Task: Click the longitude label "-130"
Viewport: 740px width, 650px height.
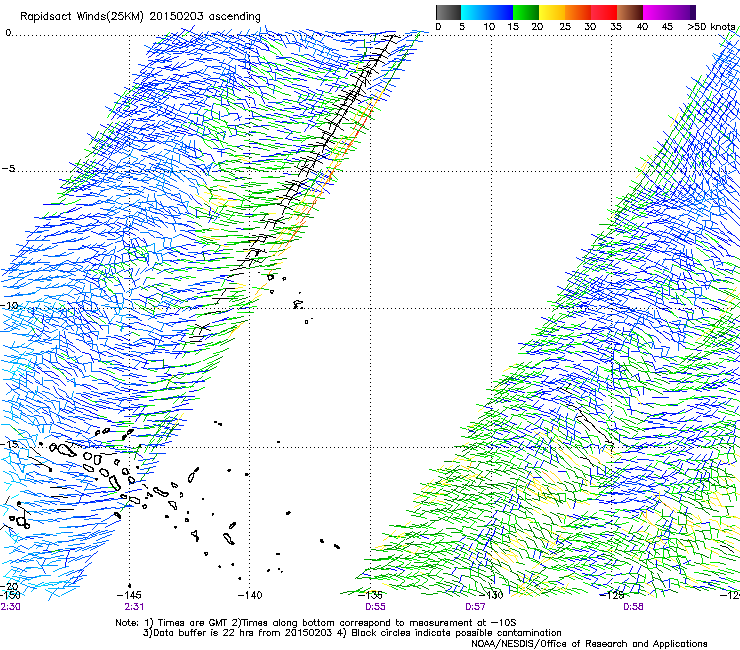Action: coord(491,595)
